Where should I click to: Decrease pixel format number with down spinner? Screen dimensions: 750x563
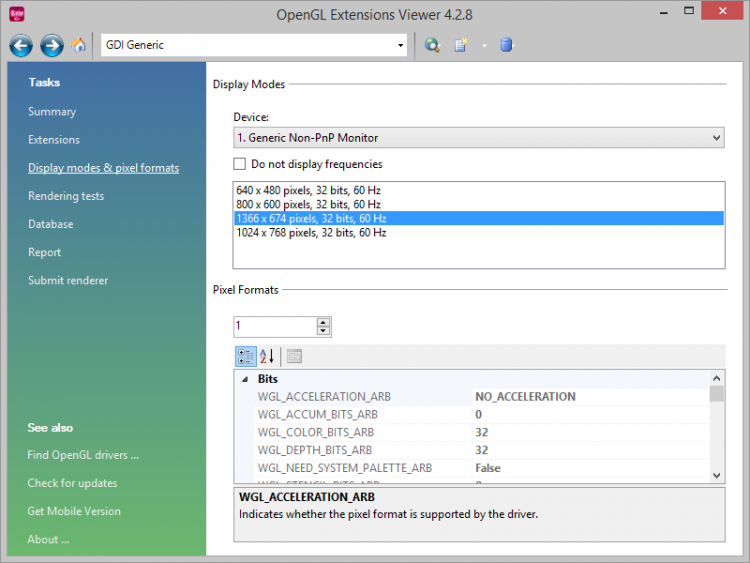(x=323, y=331)
